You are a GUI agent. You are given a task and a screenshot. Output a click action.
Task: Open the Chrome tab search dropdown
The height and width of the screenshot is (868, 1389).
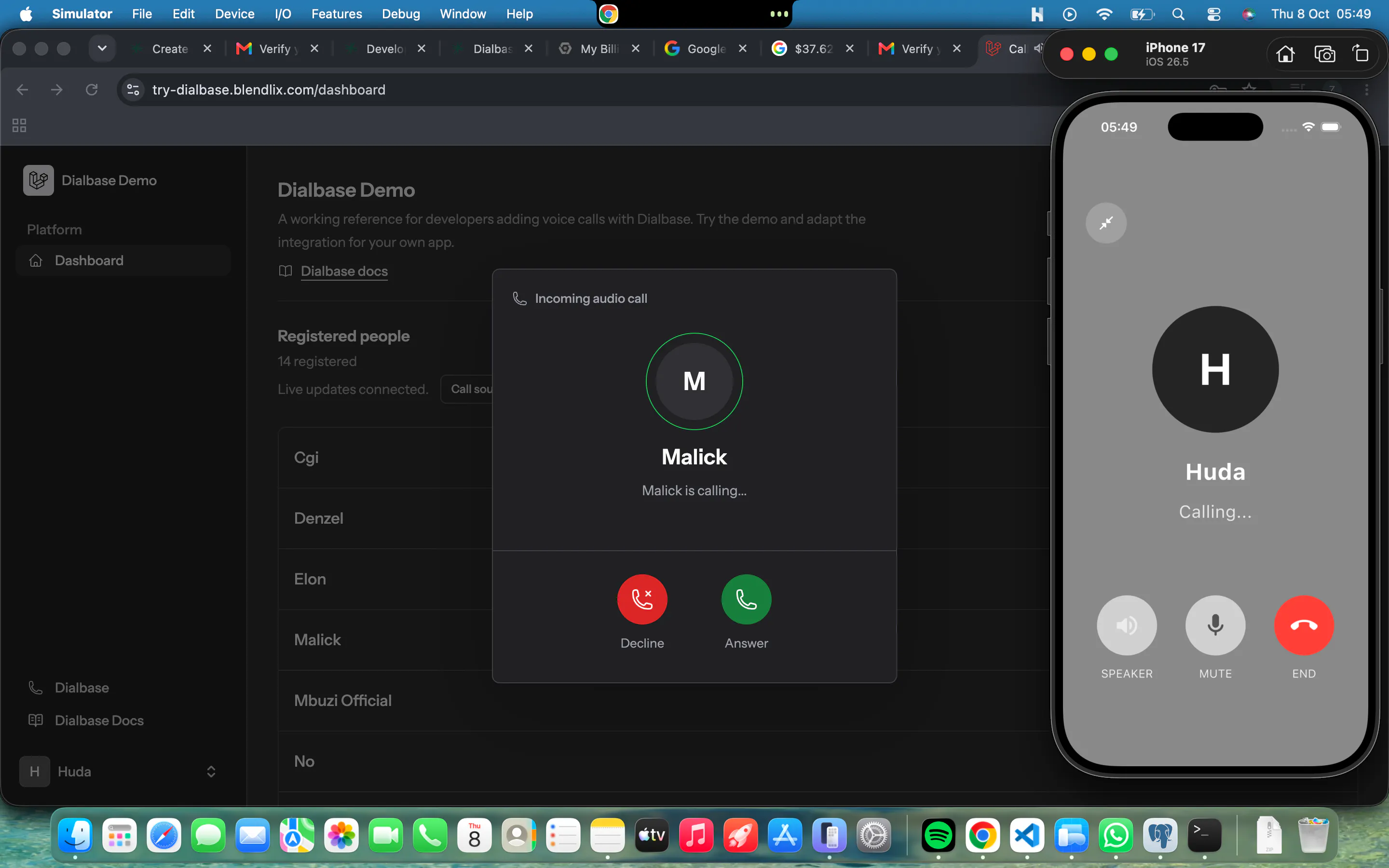coord(102,48)
